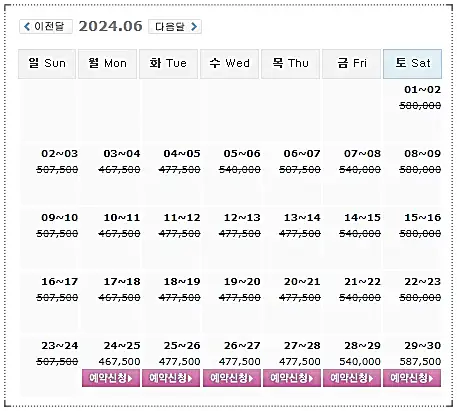
Task: Request reservation for 26~27 date
Action: [x=232, y=378]
